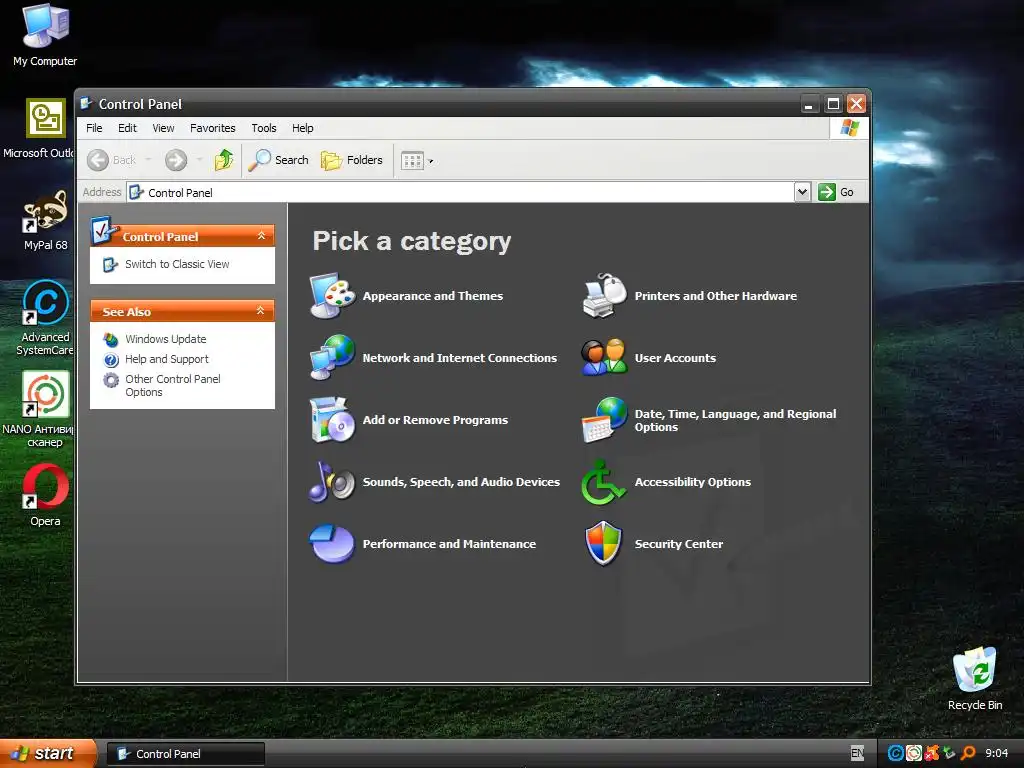
Task: Click the Go button by the address bar
Action: [x=837, y=192]
